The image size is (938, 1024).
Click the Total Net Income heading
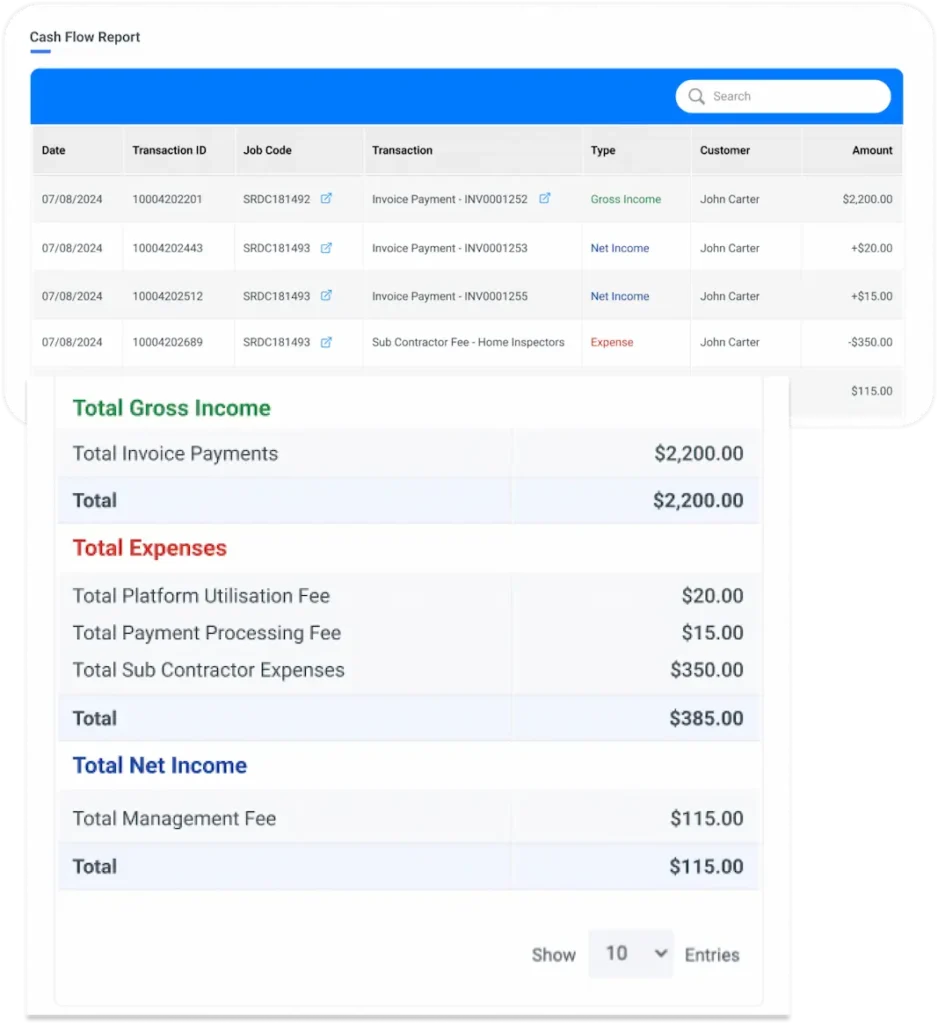[160, 765]
